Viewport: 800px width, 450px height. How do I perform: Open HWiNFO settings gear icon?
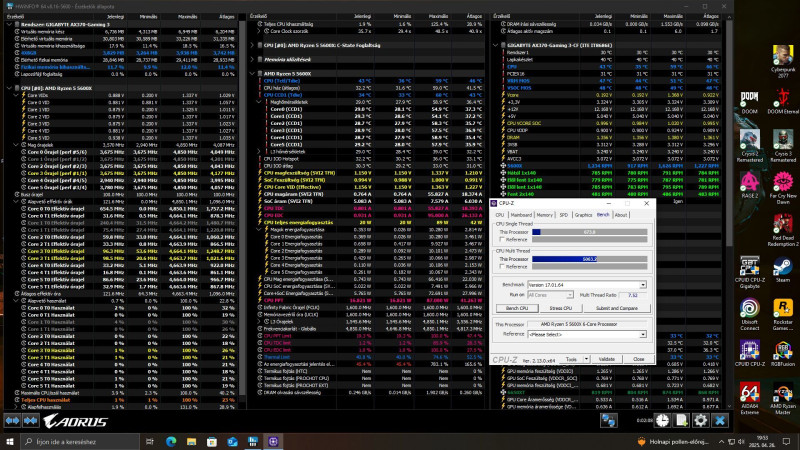point(701,420)
